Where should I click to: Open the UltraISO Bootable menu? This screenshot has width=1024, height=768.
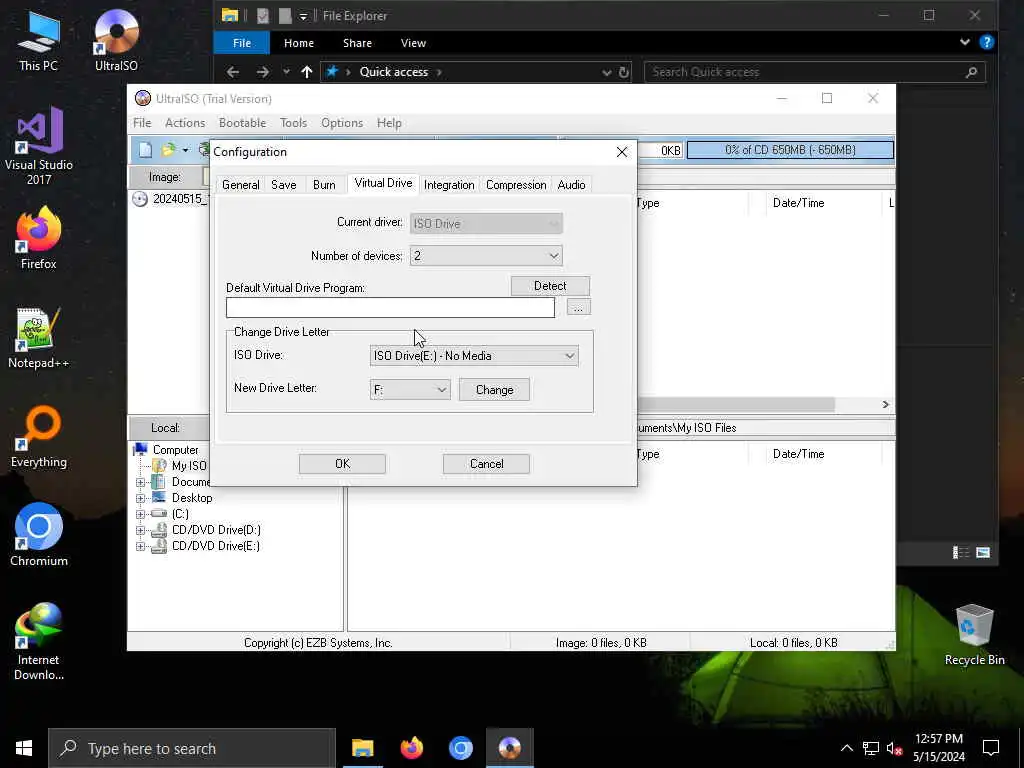(x=242, y=123)
